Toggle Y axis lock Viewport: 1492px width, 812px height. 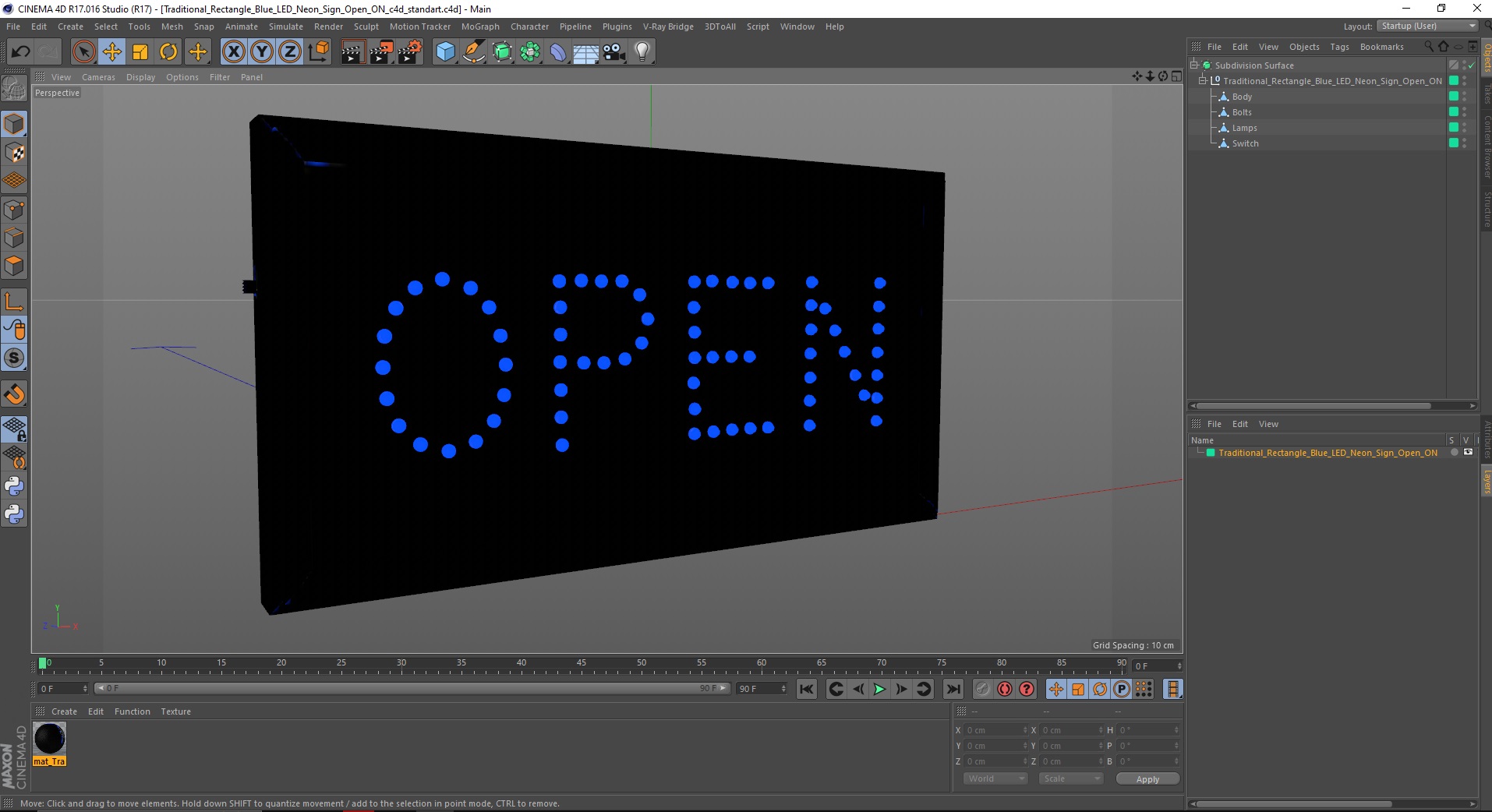click(262, 52)
